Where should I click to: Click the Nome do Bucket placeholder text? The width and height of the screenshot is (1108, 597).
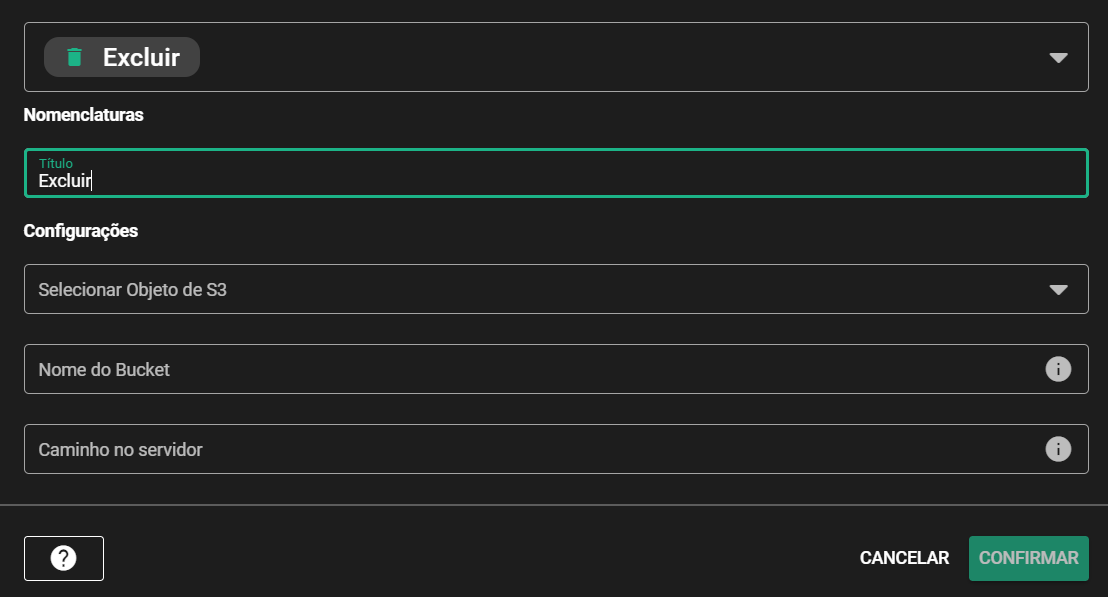click(104, 370)
